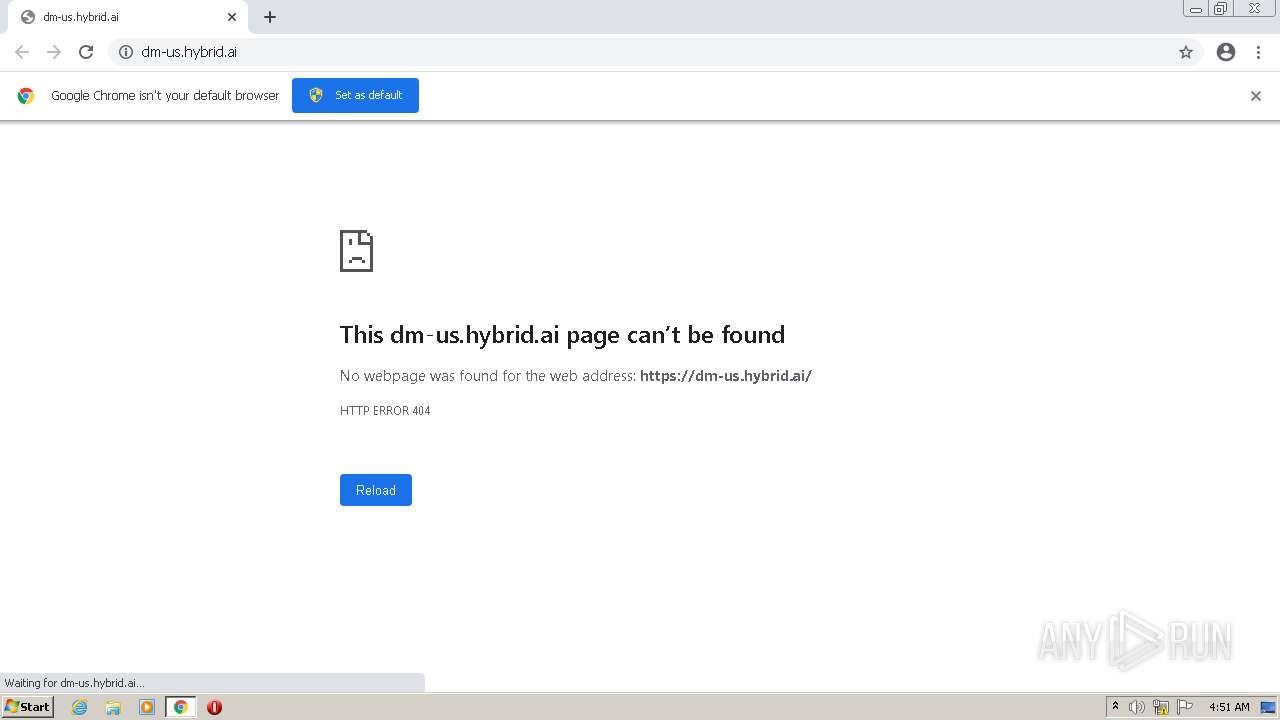
Task: Open Chrome three-dot menu
Action: coord(1259,52)
